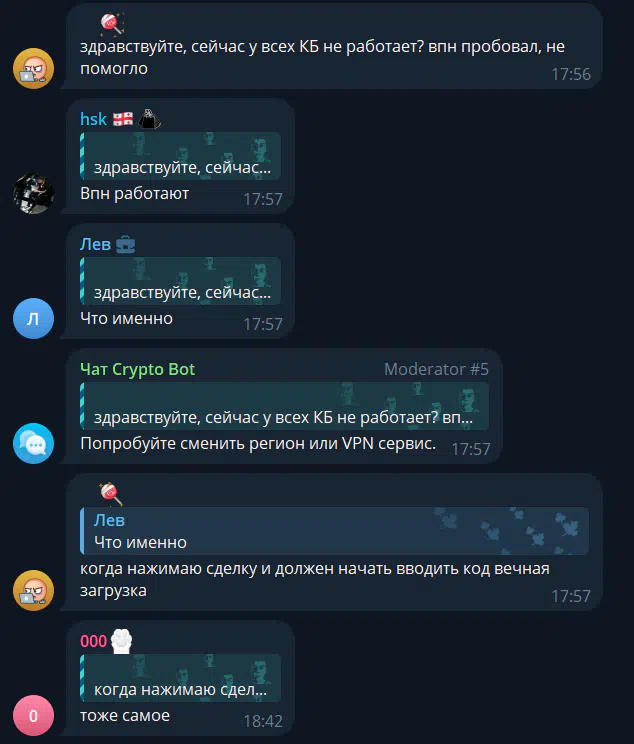
Task: Open sender name hsk
Action: click(x=93, y=119)
